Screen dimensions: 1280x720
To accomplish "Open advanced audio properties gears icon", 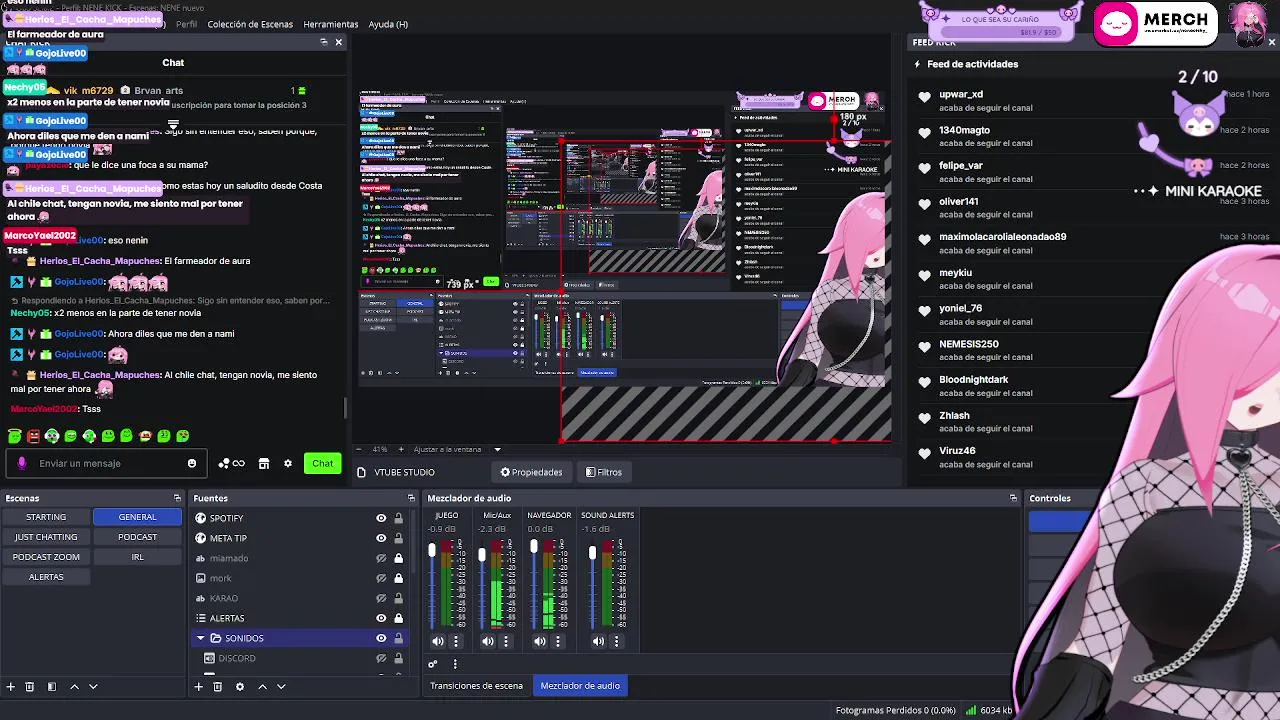I will point(433,663).
